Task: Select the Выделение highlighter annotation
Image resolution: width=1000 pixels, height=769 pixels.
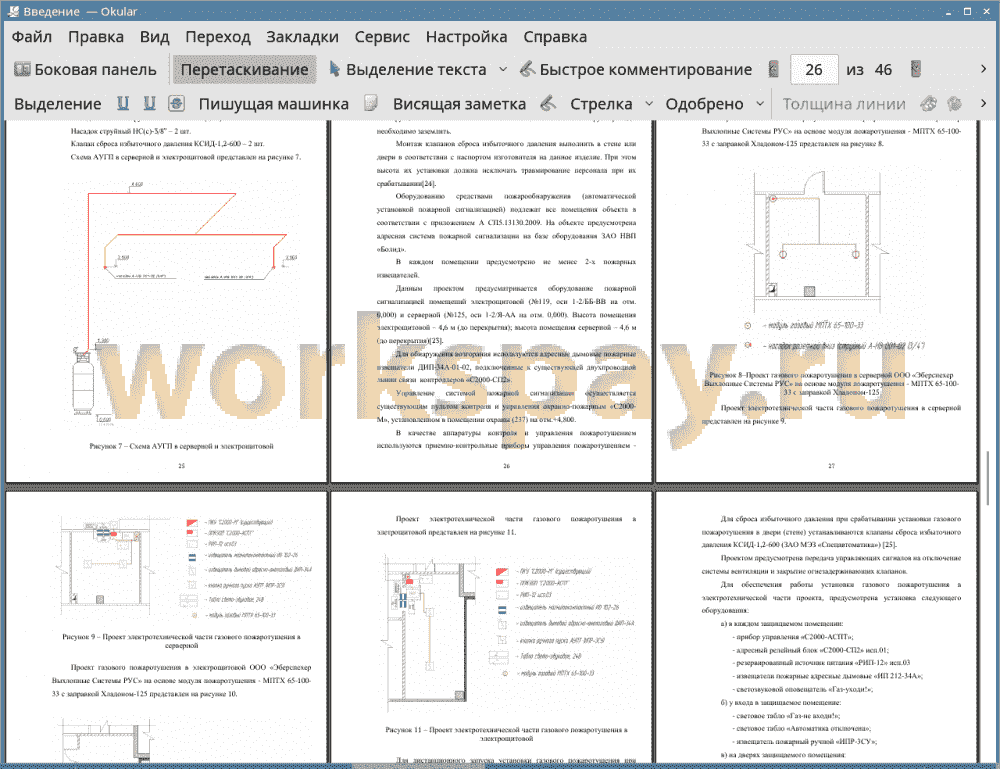Action: (58, 104)
